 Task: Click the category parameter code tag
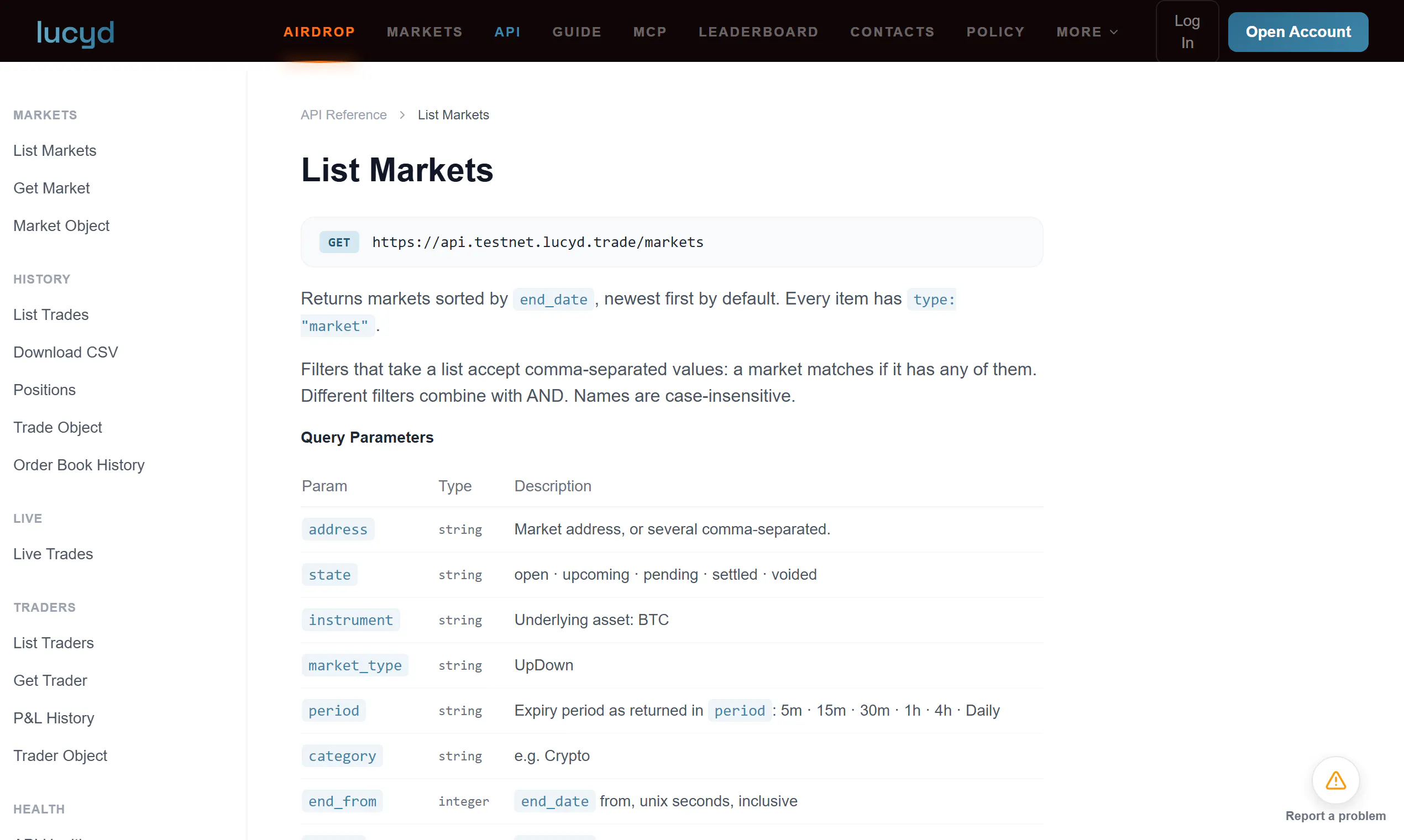342,755
